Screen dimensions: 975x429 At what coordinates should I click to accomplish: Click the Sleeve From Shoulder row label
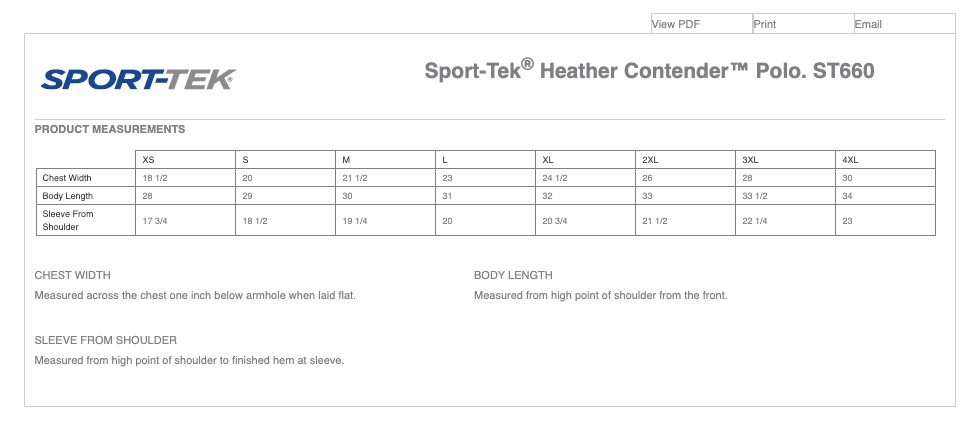pos(67,220)
